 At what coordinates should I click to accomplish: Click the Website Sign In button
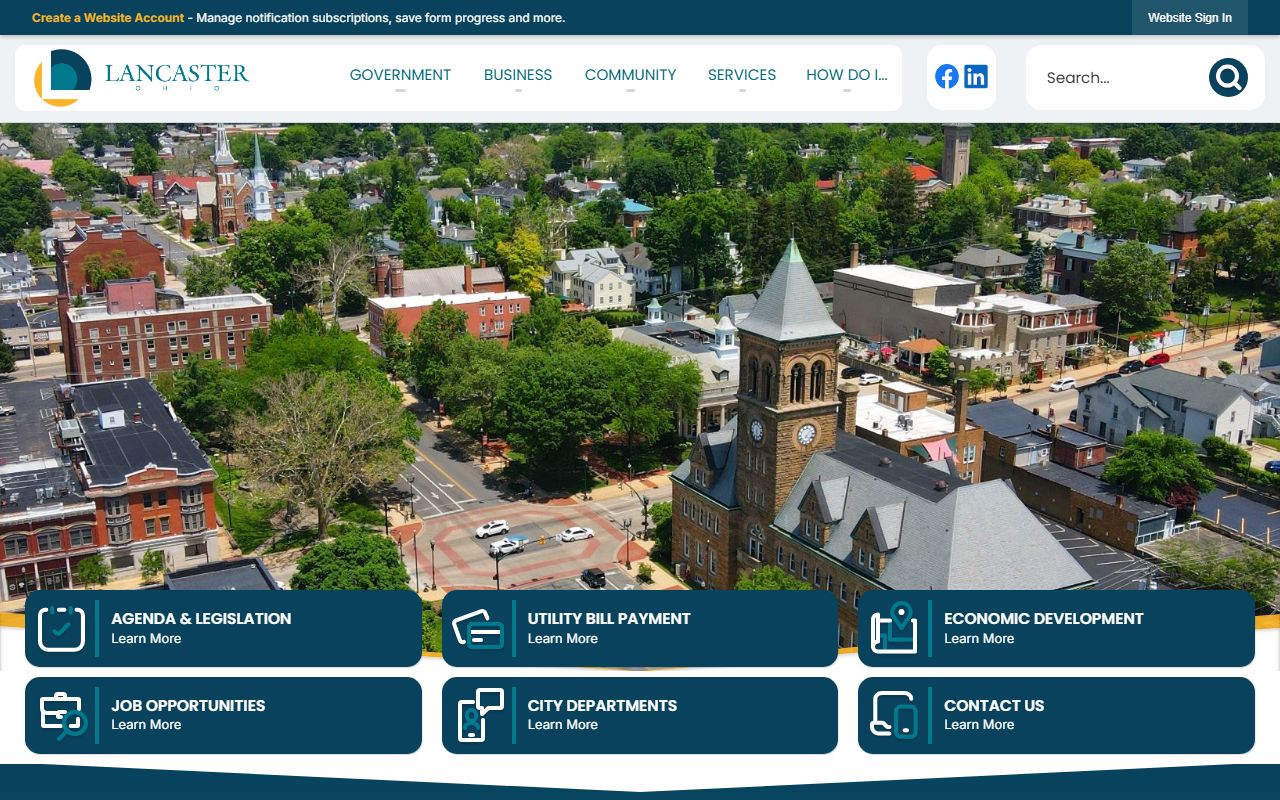pyautogui.click(x=1189, y=18)
